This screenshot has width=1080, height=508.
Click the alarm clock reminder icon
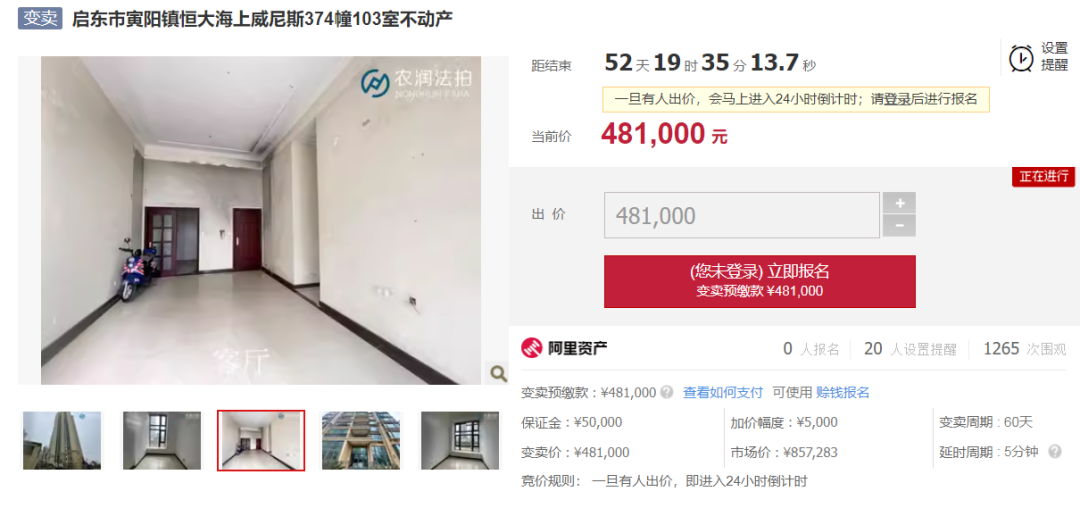pos(1021,58)
